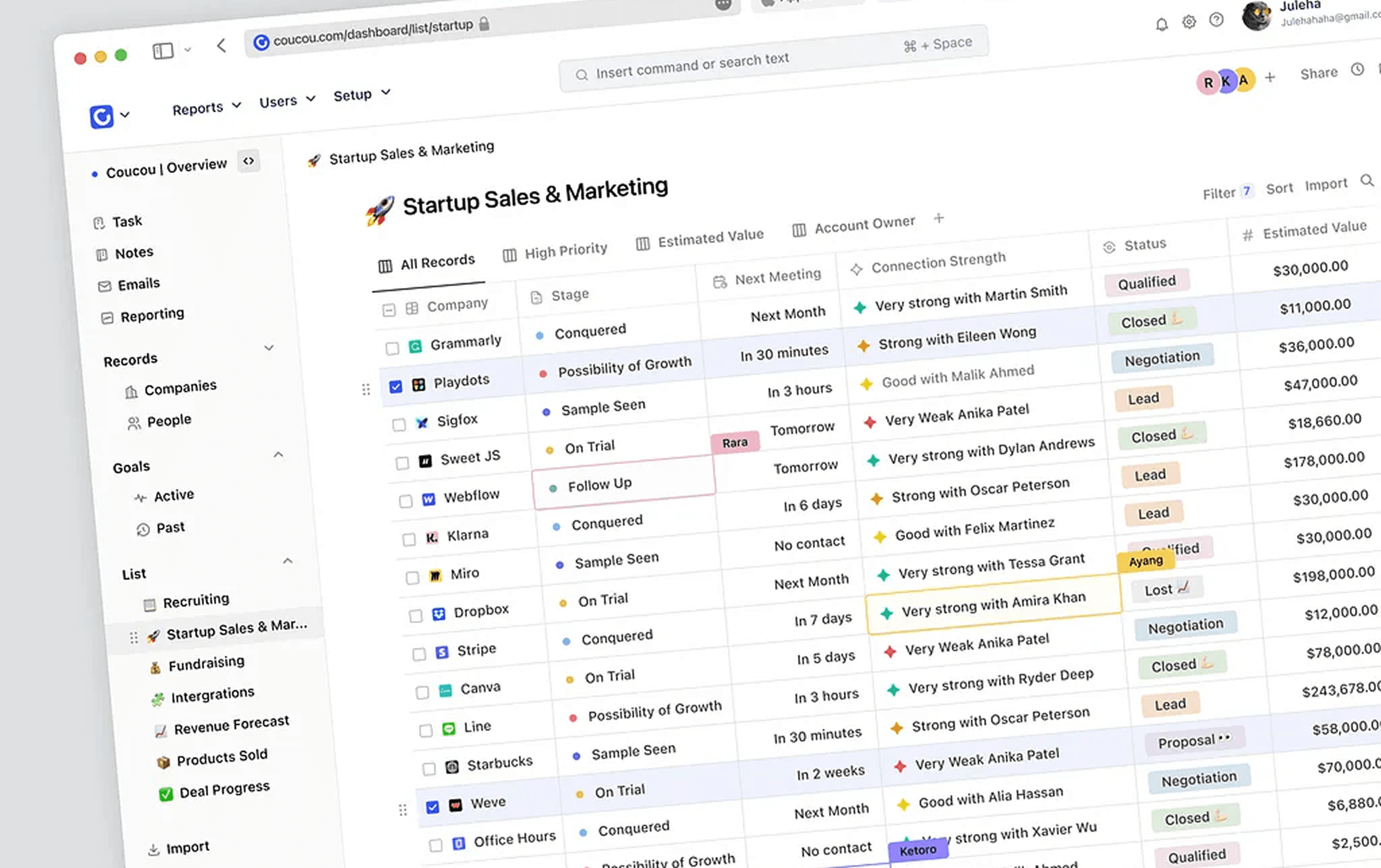Click the notification bell icon
The image size is (1381, 868).
[x=1161, y=25]
